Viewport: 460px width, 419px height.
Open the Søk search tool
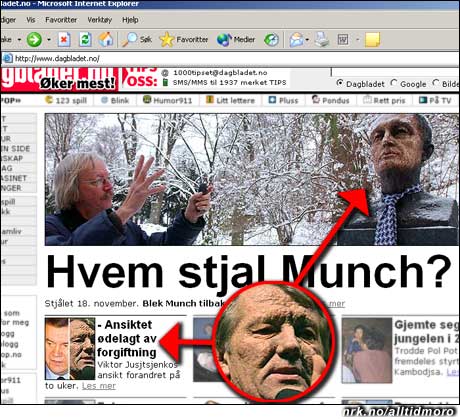[x=136, y=40]
